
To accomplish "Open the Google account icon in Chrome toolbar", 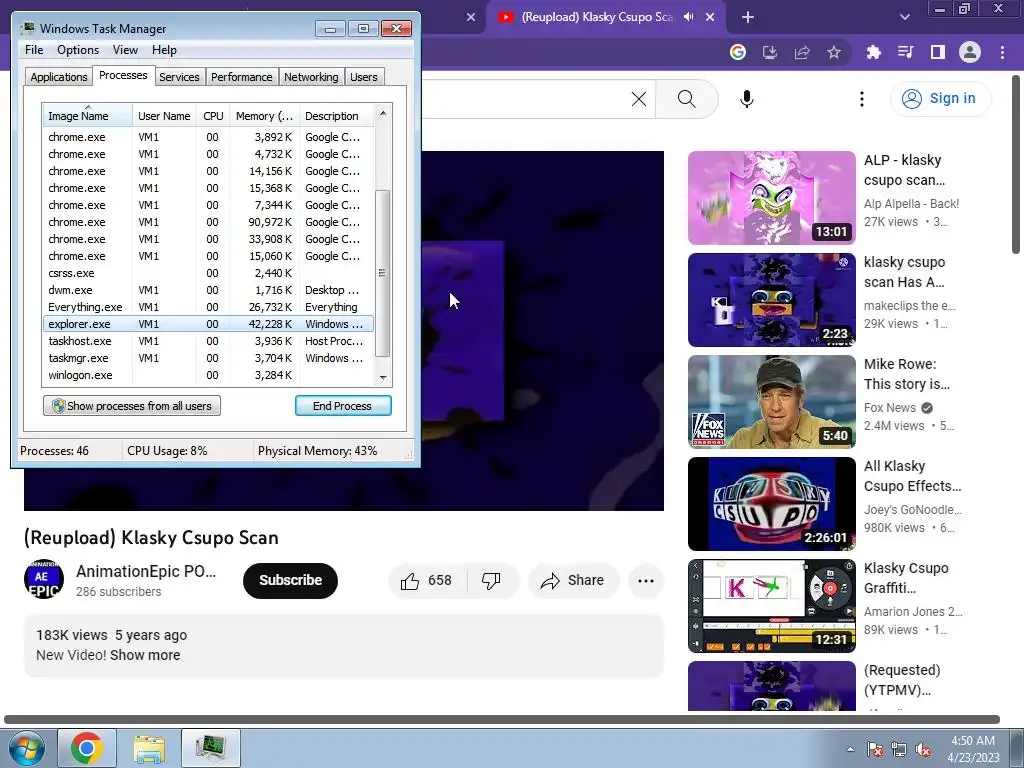I will point(738,52).
